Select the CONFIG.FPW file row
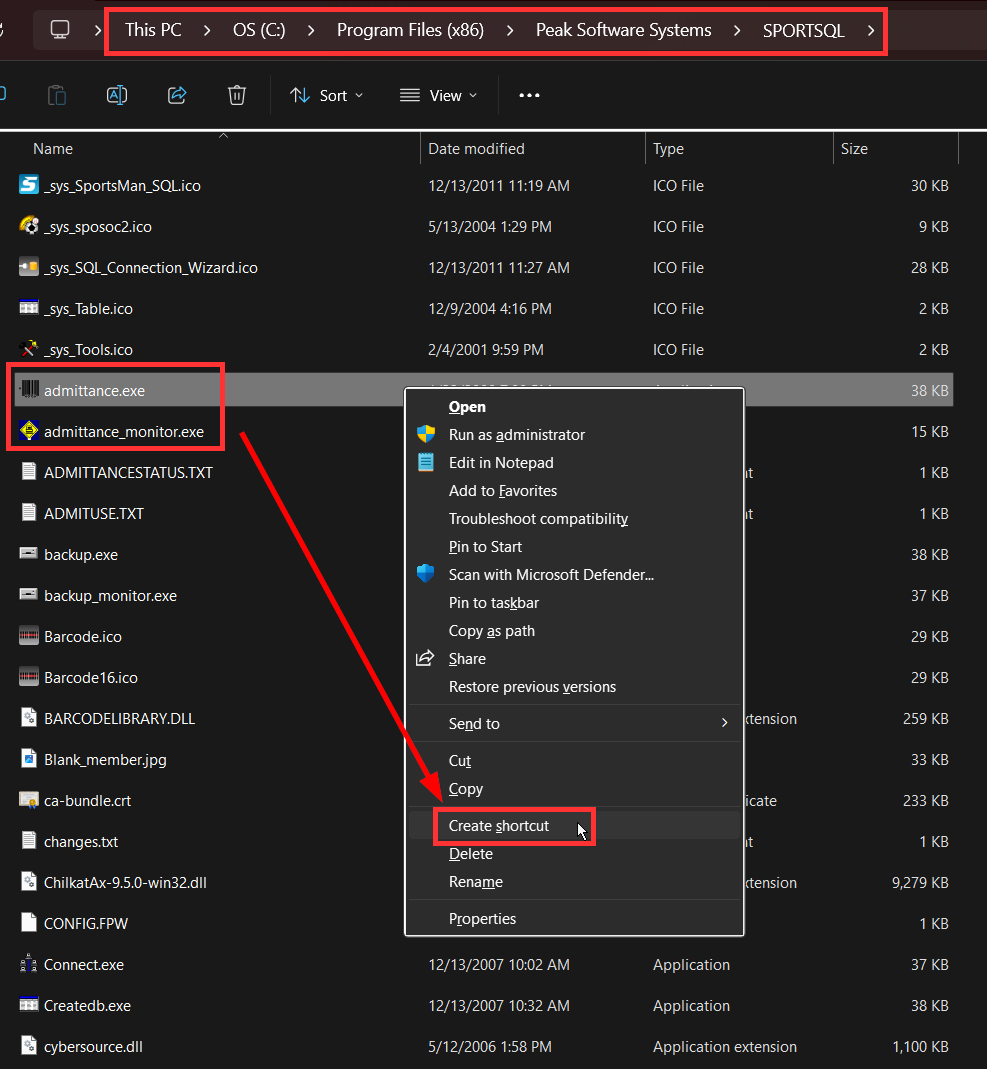The width and height of the screenshot is (987, 1069). pos(86,924)
